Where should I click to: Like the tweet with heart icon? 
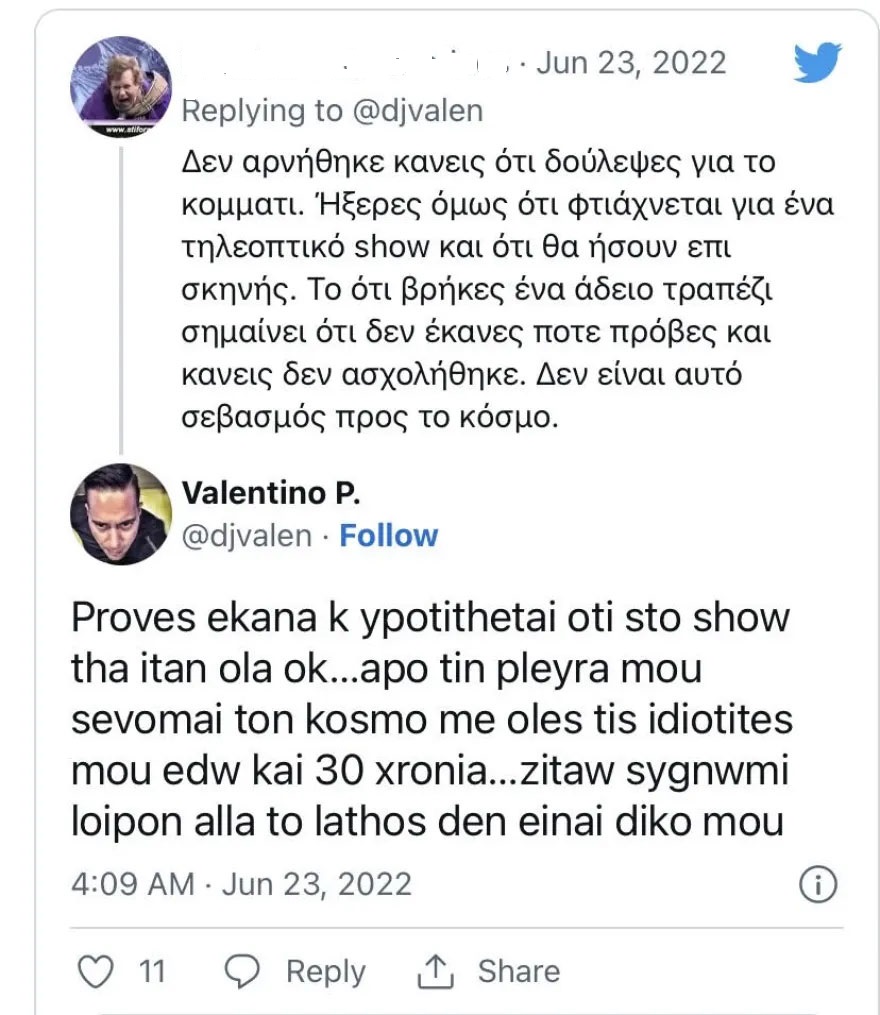click(x=95, y=971)
